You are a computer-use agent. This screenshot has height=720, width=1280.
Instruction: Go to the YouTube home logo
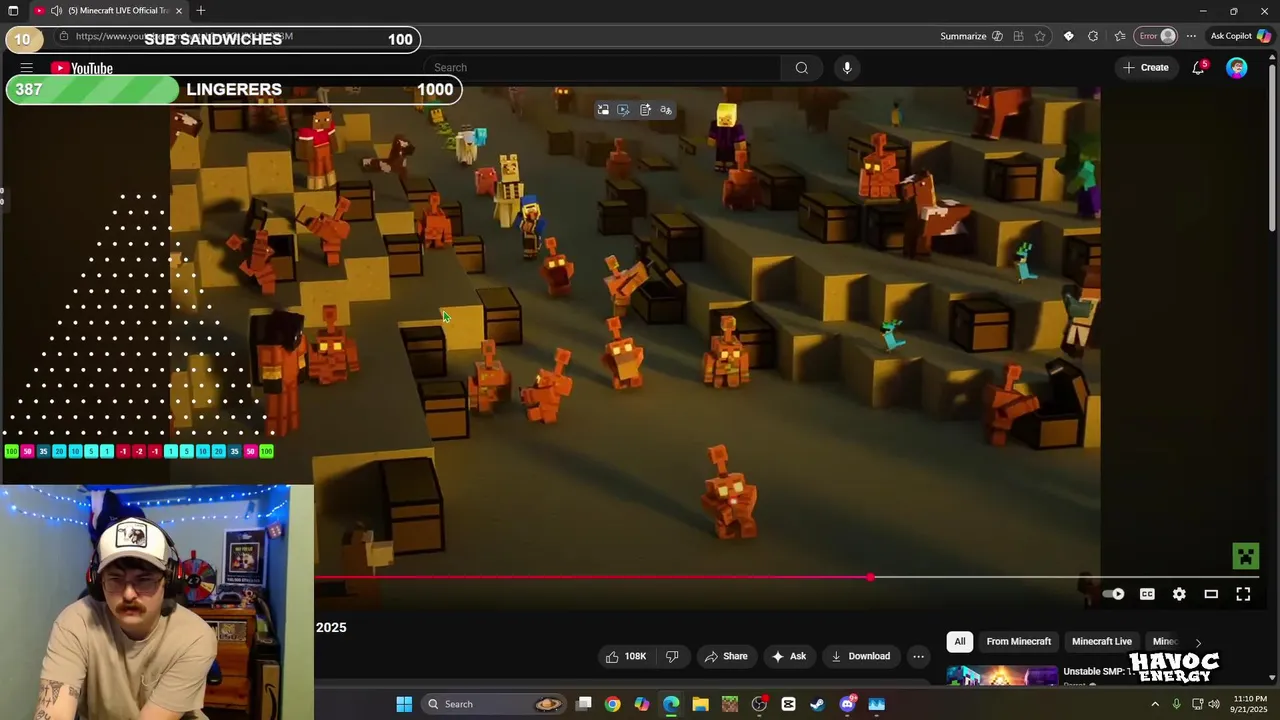click(x=82, y=68)
